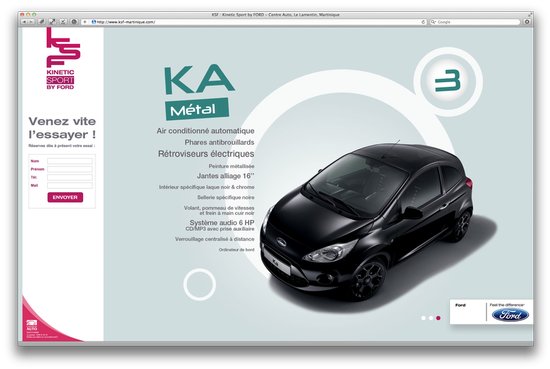Click the browser forward arrow button

tap(31, 22)
